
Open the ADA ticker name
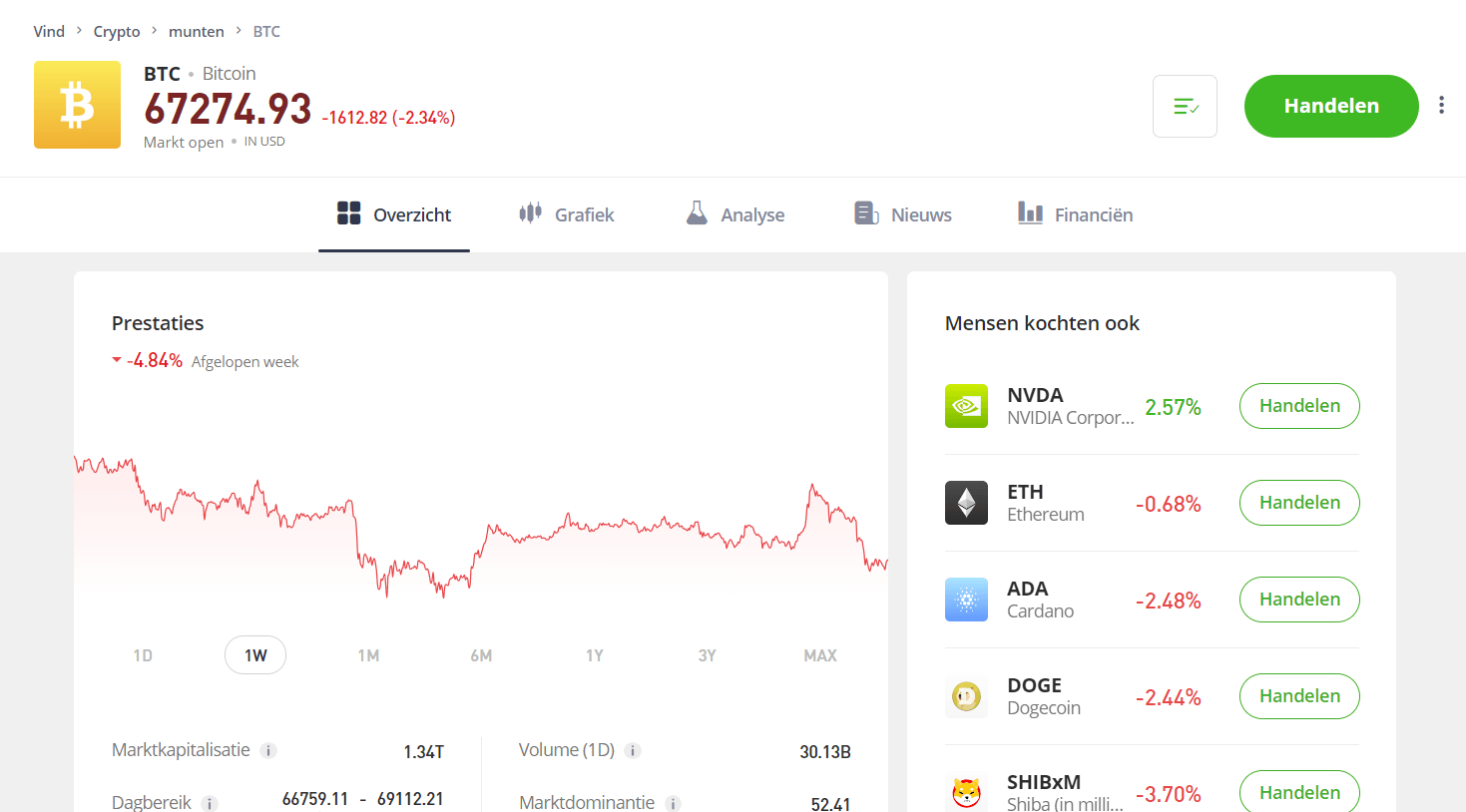point(1027,589)
